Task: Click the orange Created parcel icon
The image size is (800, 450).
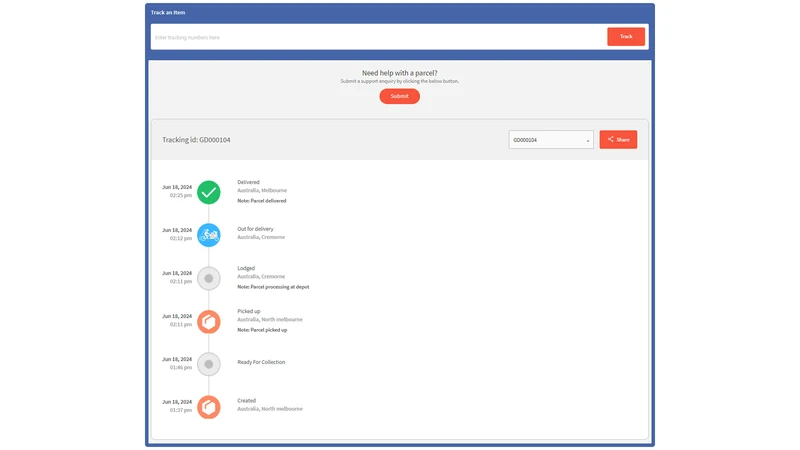Action: coord(209,407)
